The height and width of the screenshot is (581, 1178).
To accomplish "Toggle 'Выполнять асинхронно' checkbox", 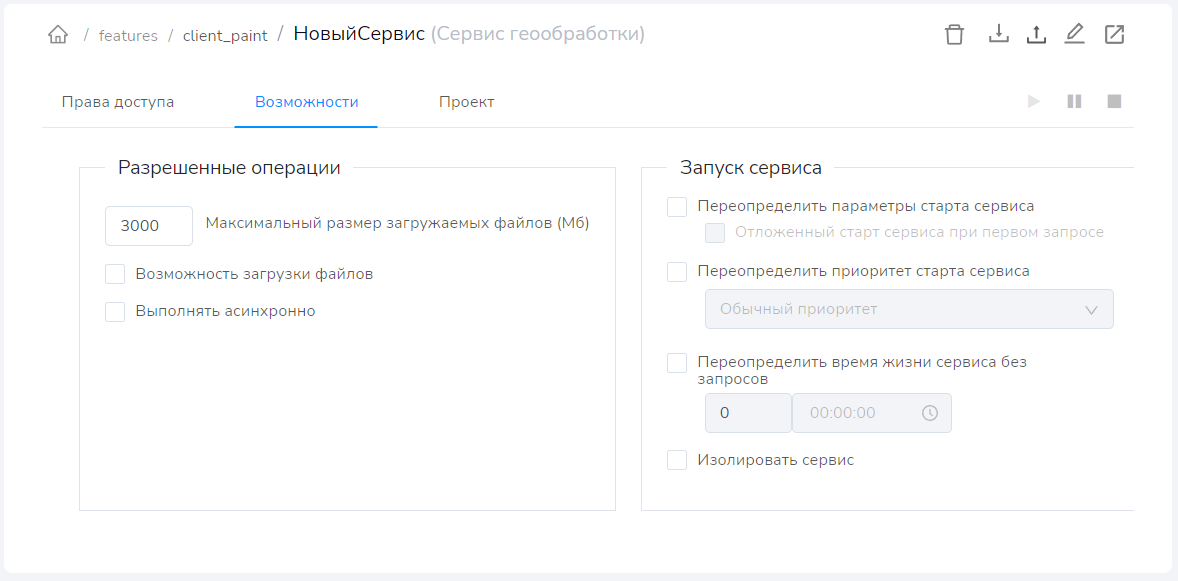I will (x=115, y=311).
